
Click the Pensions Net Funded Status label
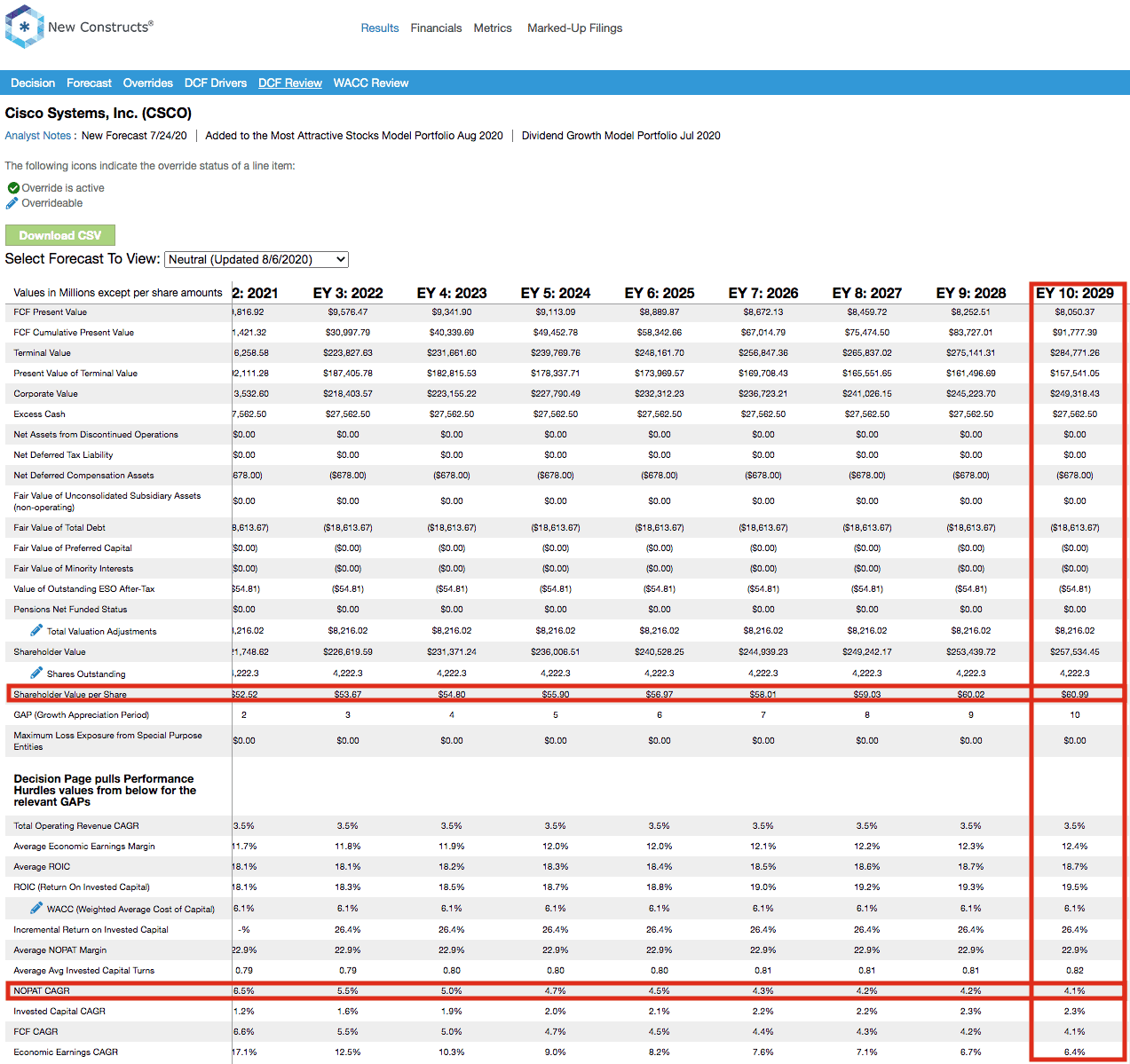70,610
